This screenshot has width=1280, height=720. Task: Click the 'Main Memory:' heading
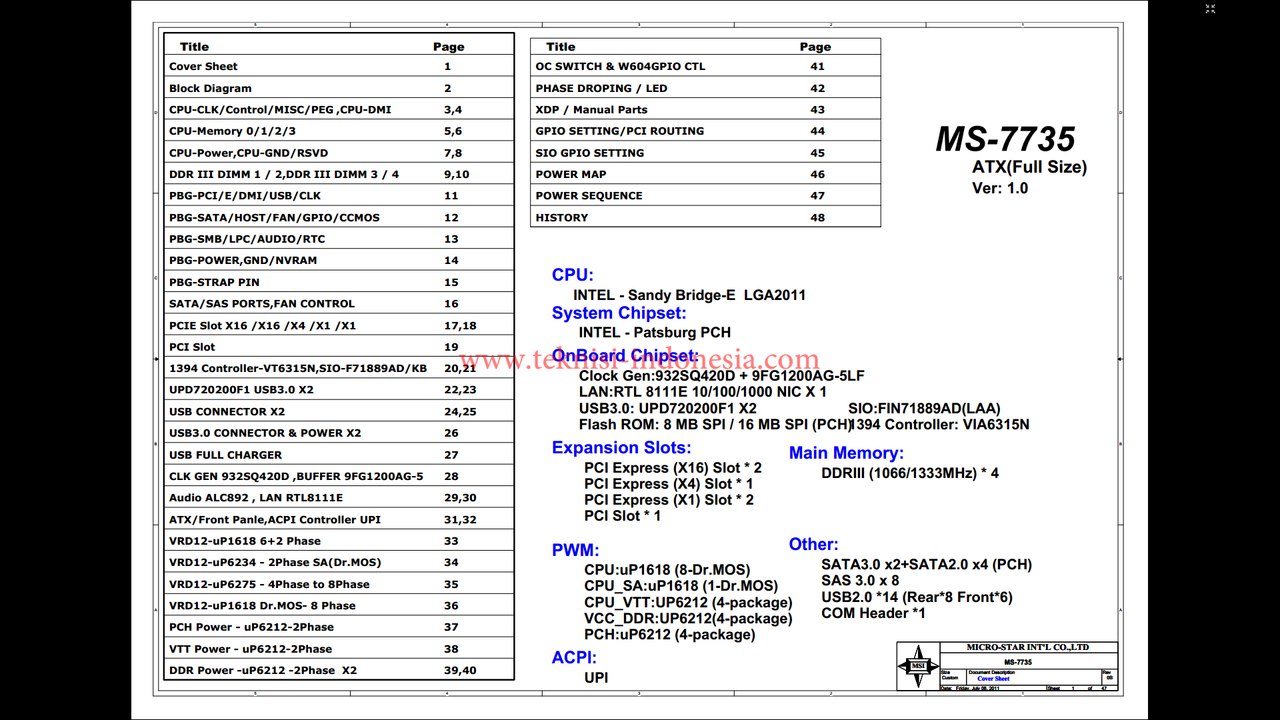click(846, 453)
